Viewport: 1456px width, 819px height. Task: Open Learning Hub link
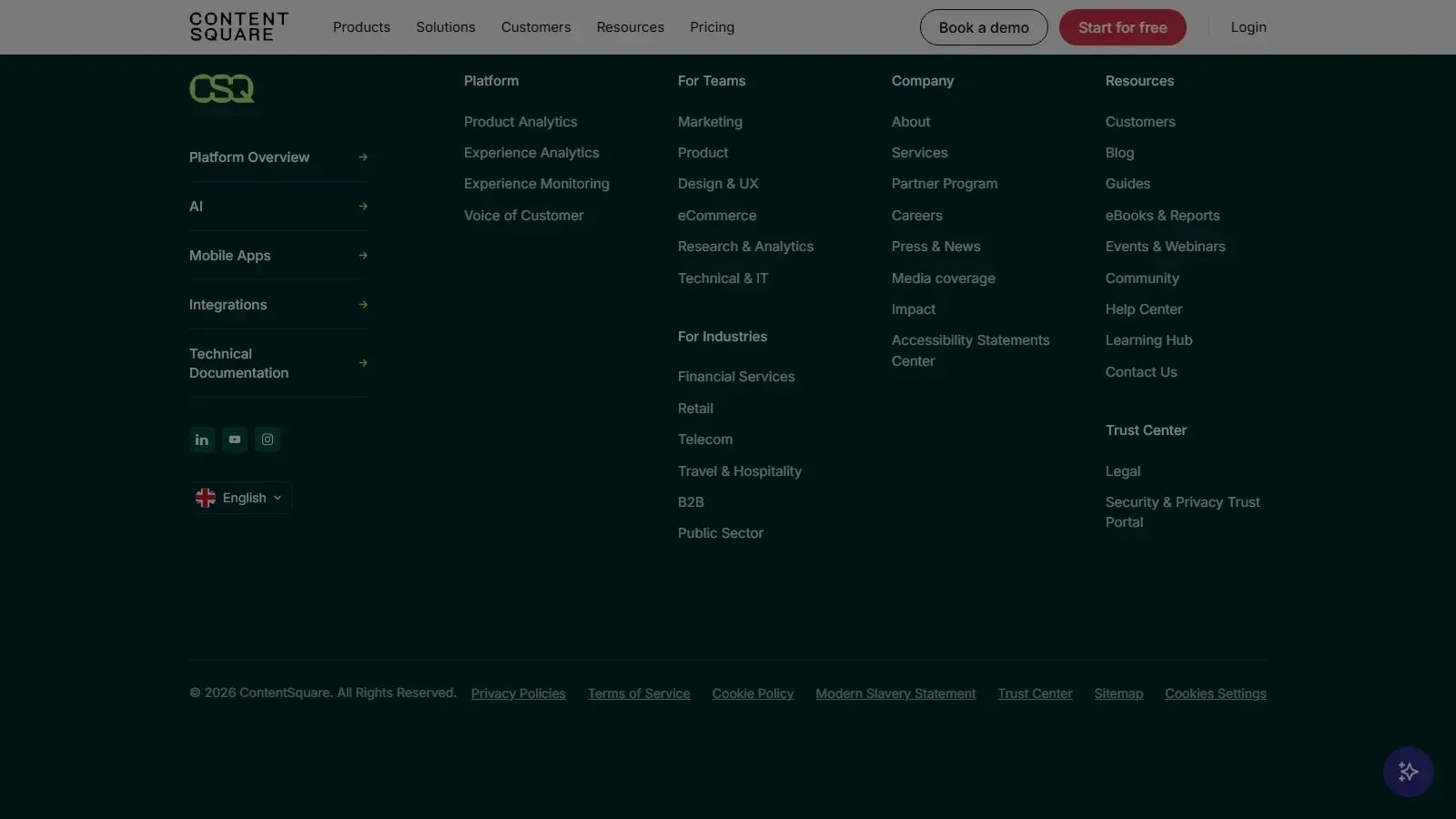(1149, 340)
